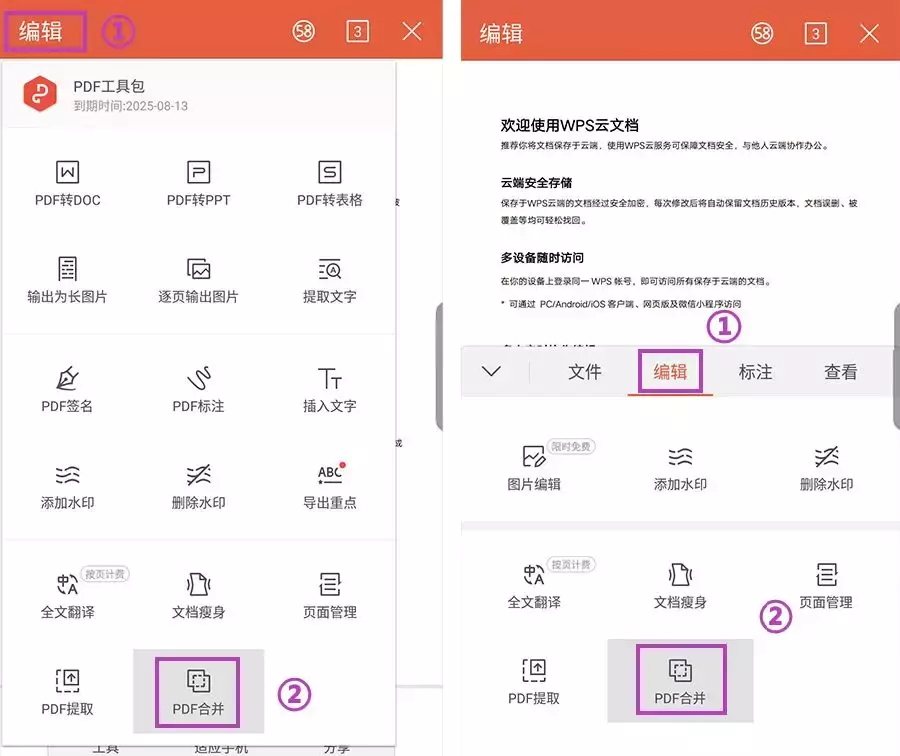The width and height of the screenshot is (900, 756).
Task: Click 添加水印 in left panel
Action: pyautogui.click(x=67, y=486)
